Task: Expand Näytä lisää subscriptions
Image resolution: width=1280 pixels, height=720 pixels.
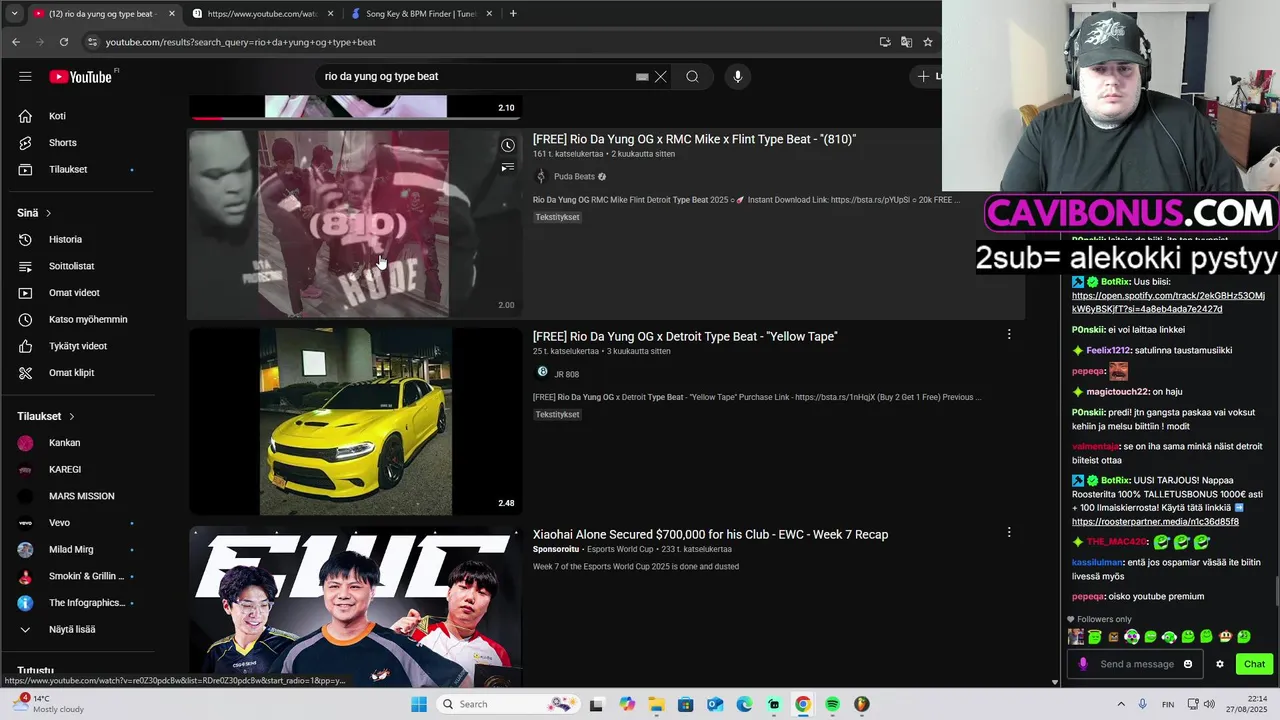Action: (70, 629)
